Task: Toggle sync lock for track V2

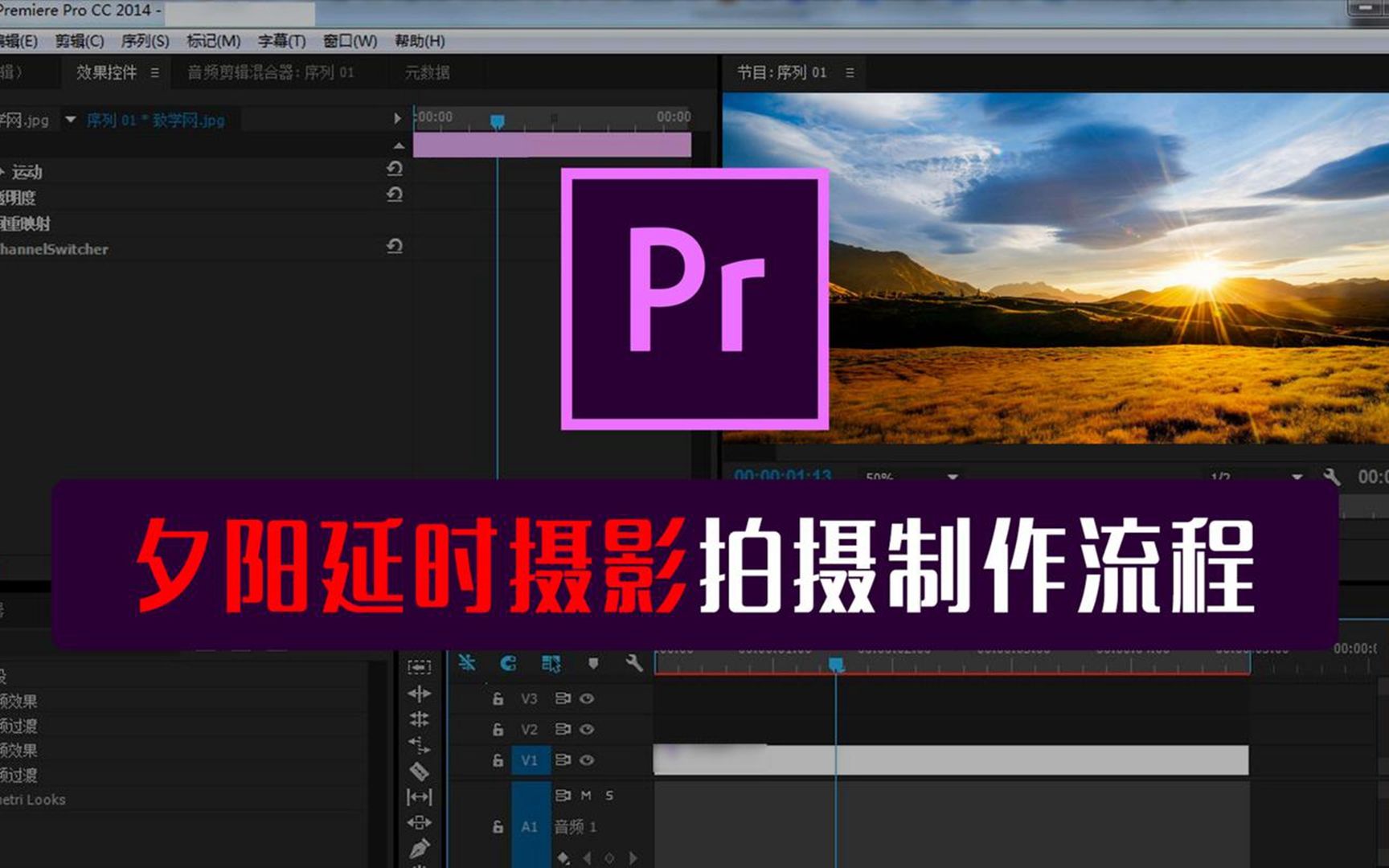Action: 563,729
